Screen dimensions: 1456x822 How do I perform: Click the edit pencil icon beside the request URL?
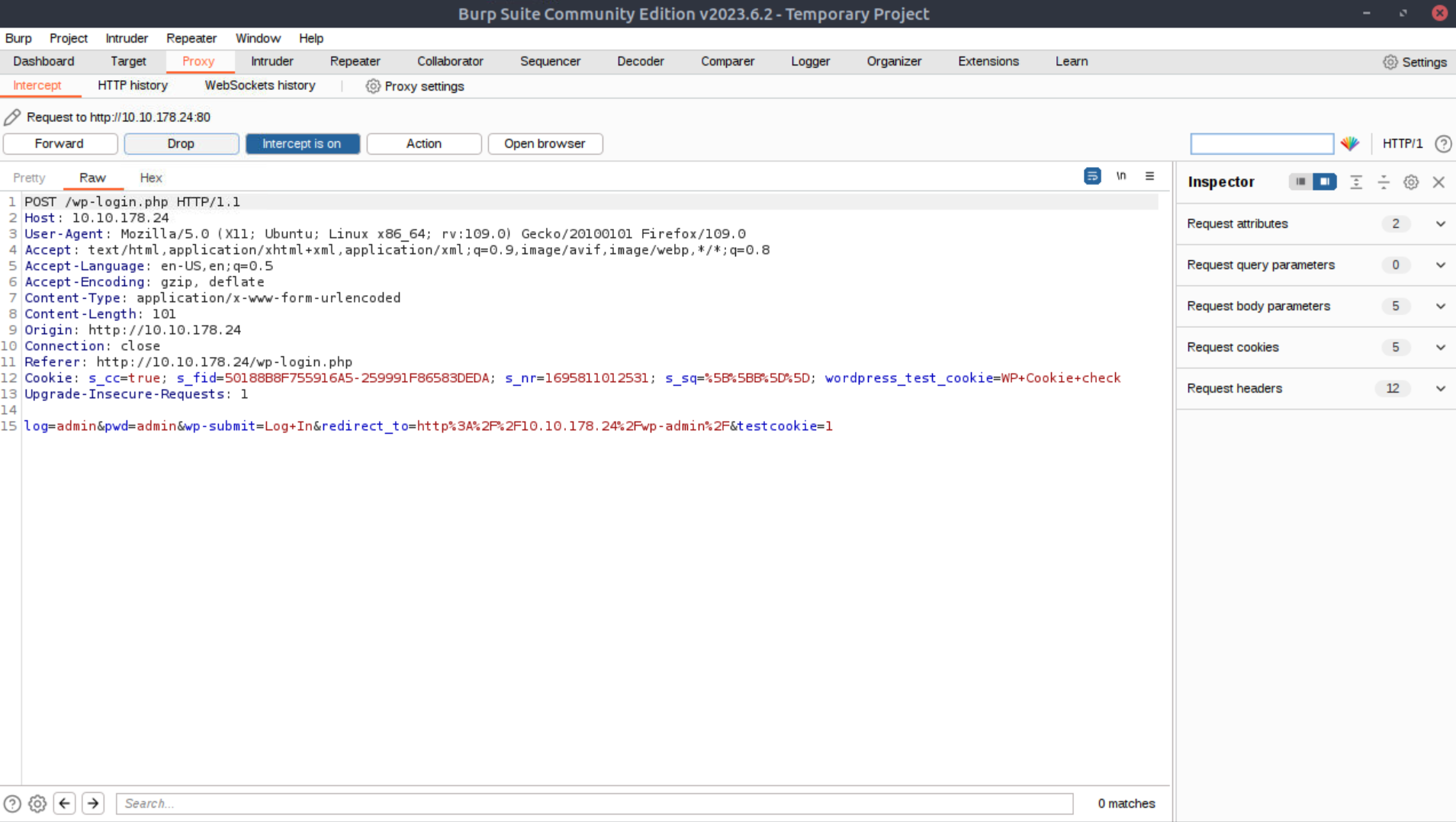[12, 117]
